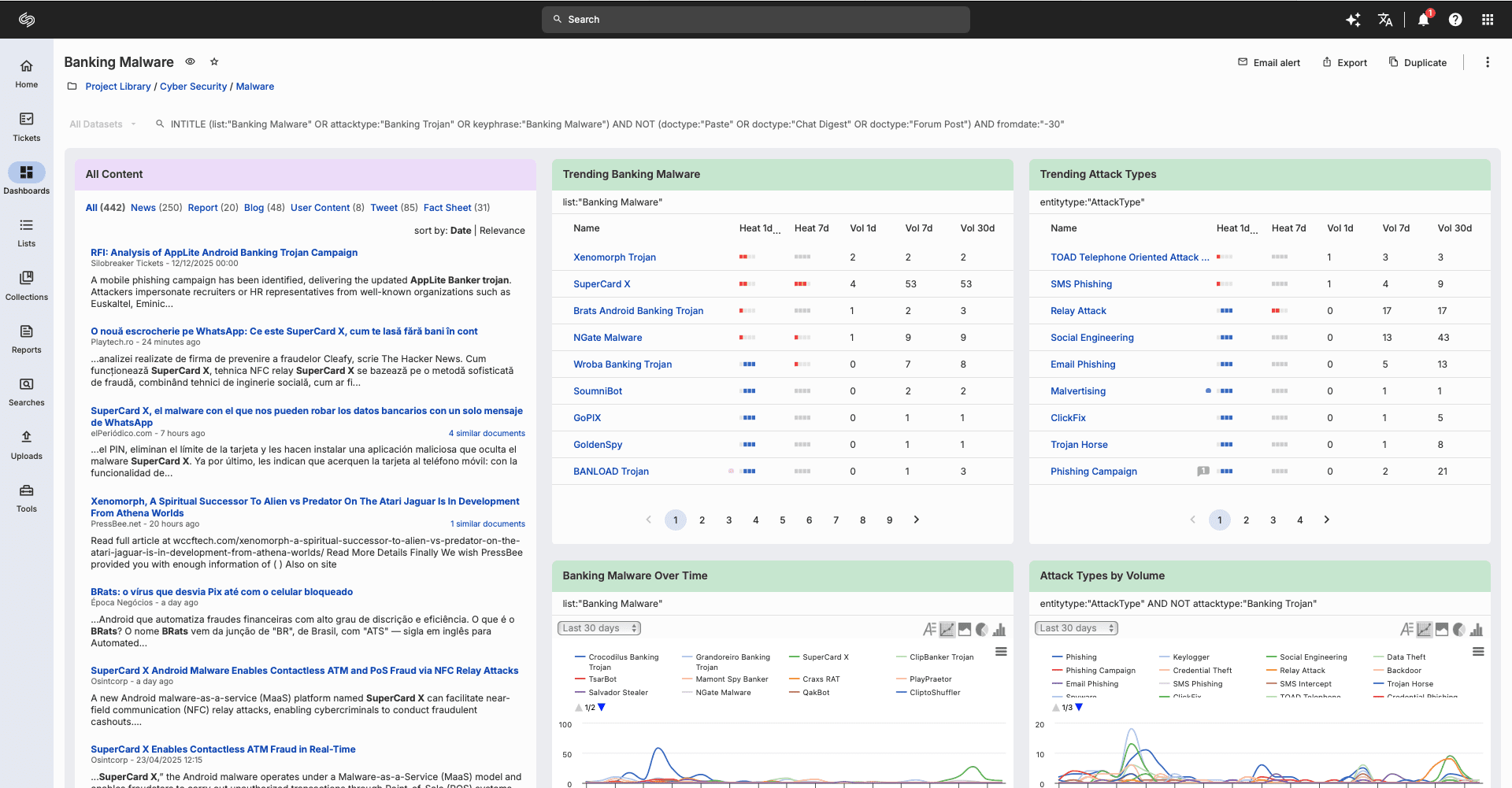Open Tools from the sidebar

tap(27, 498)
